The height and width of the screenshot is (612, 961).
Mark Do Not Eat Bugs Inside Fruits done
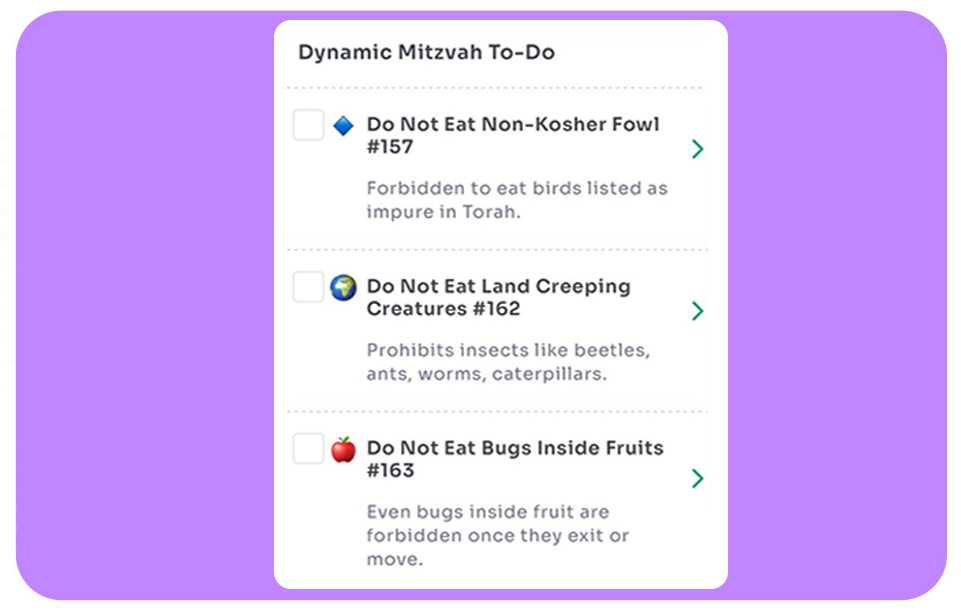pyautogui.click(x=308, y=449)
